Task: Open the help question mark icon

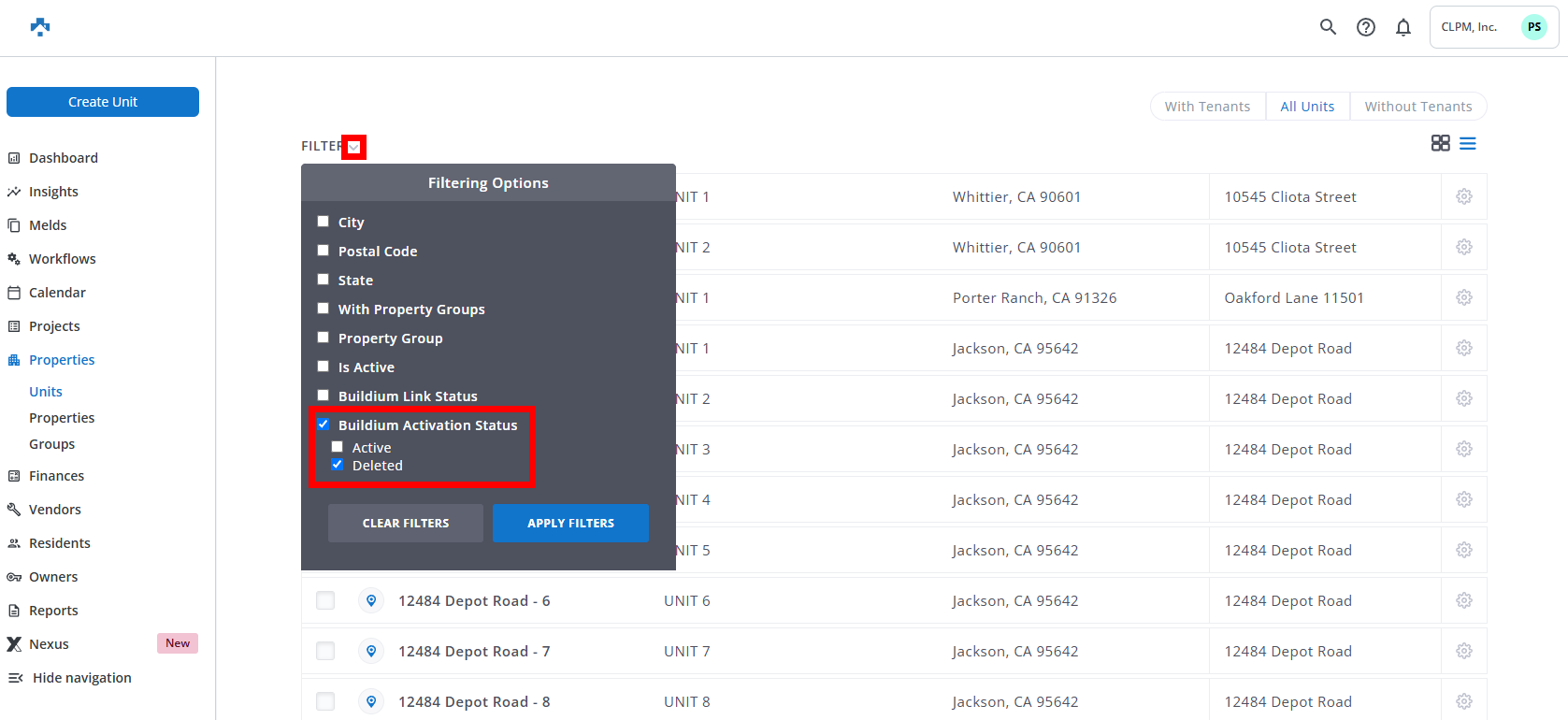Action: tap(1366, 27)
